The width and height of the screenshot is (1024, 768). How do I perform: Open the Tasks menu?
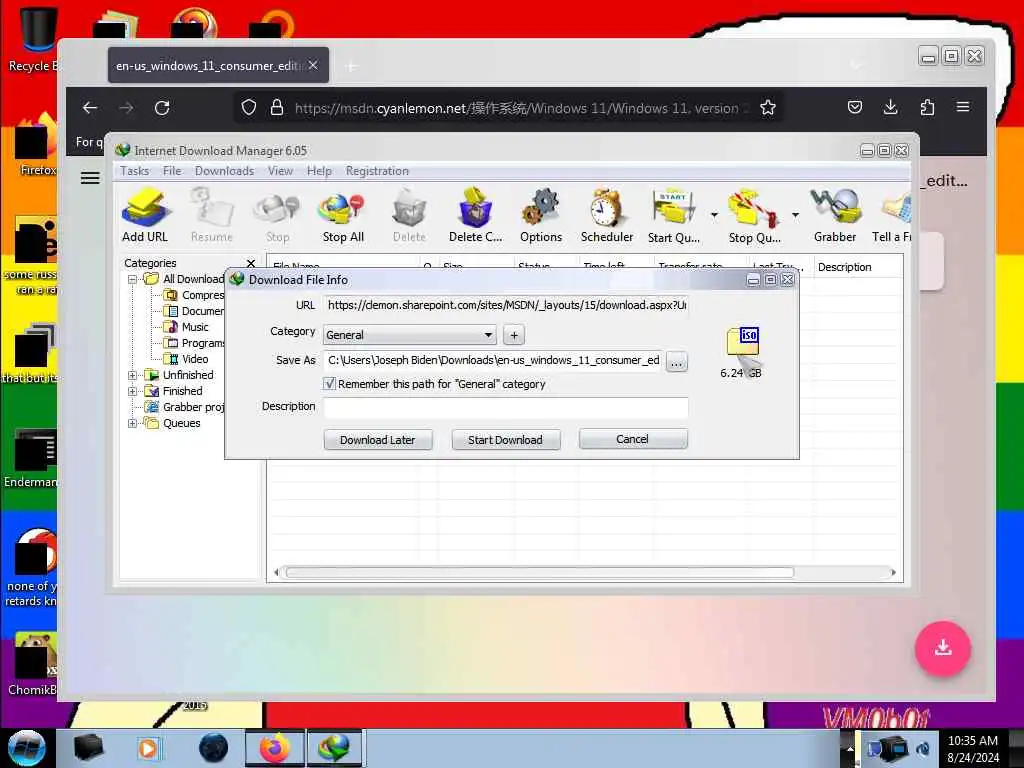click(135, 171)
